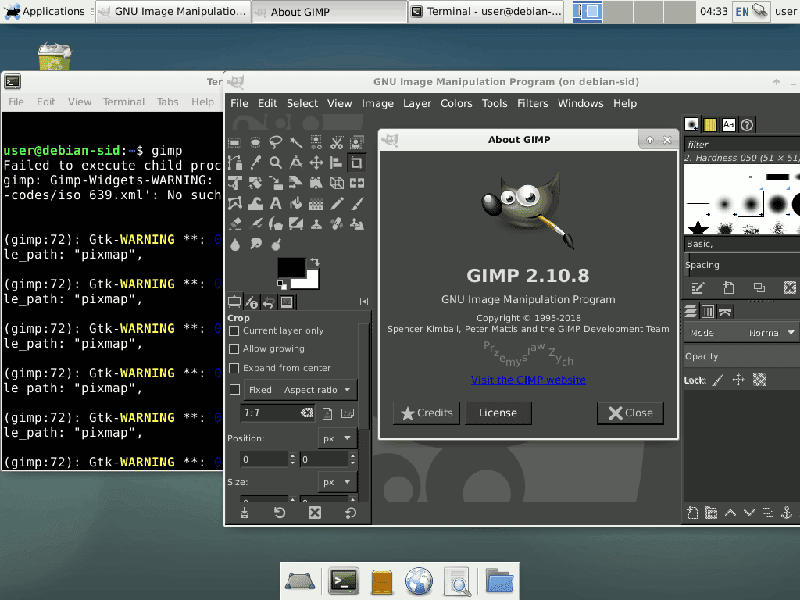800x600 pixels.
Task: Select the Text tool
Action: (x=274, y=202)
